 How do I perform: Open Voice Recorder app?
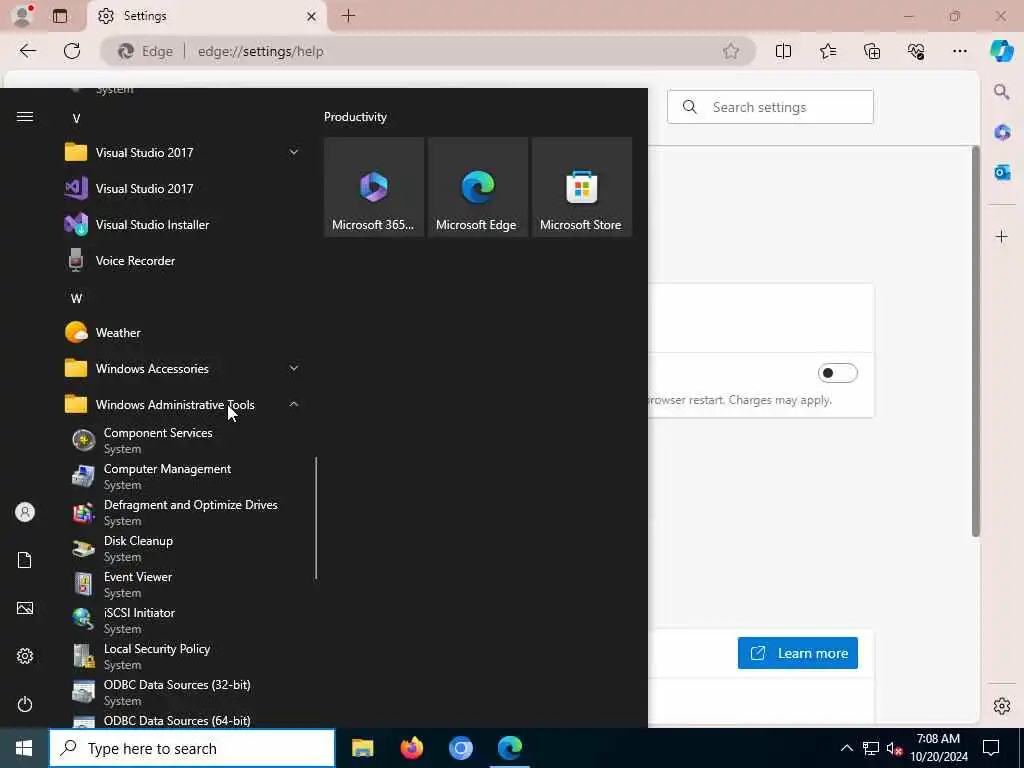pyautogui.click(x=183, y=261)
